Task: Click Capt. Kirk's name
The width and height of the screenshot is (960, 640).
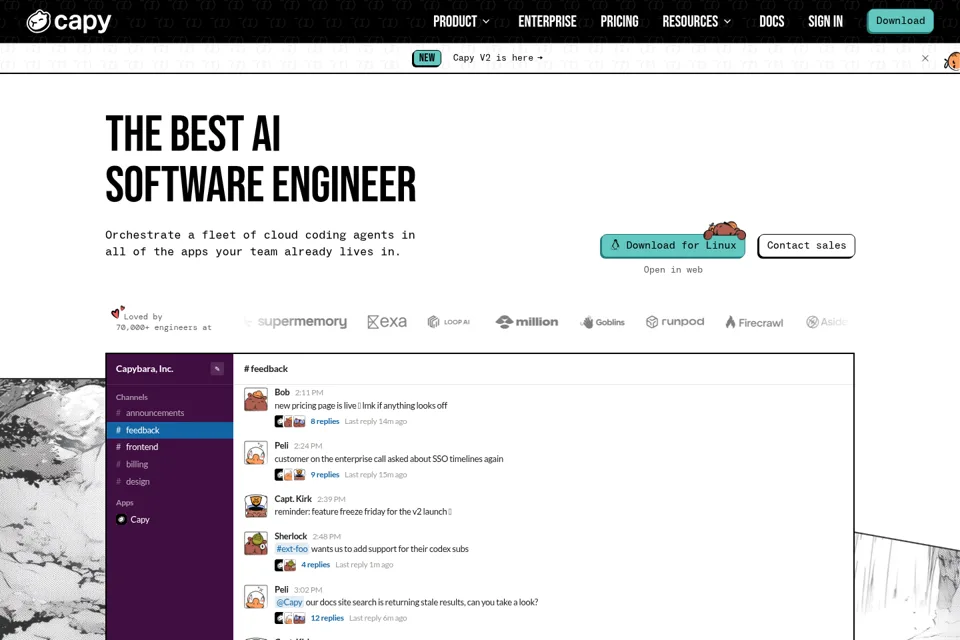Action: click(x=293, y=499)
